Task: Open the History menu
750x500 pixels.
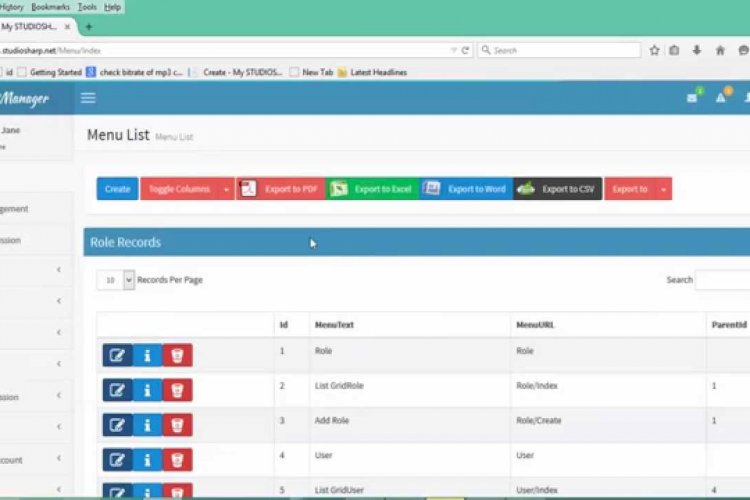Action: pos(12,7)
